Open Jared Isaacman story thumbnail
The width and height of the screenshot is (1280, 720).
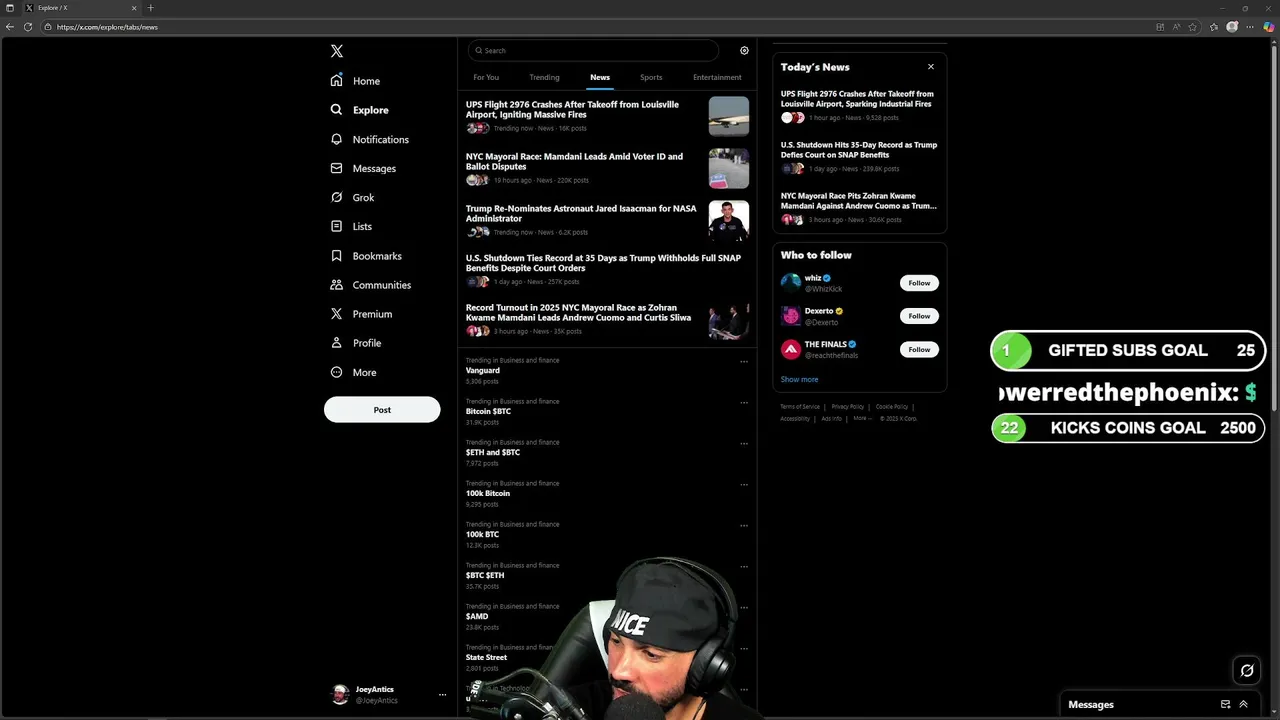pos(728,220)
